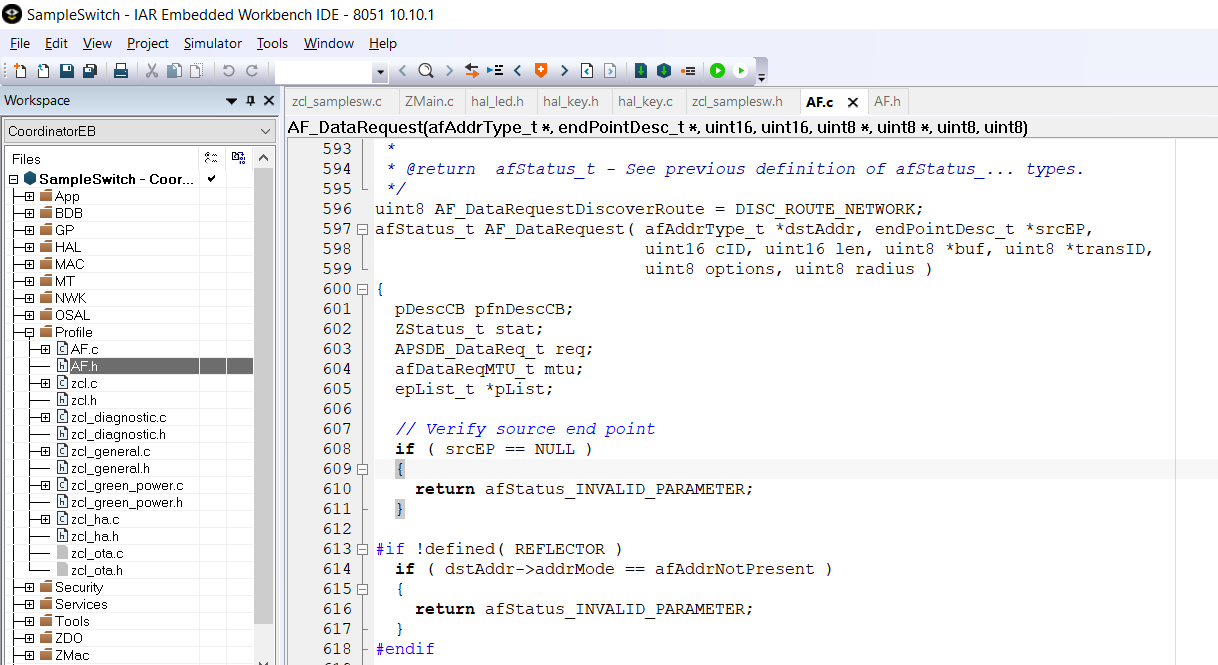The width and height of the screenshot is (1218, 665).
Task: Toggle fold marker at line 600
Action: [362, 289]
